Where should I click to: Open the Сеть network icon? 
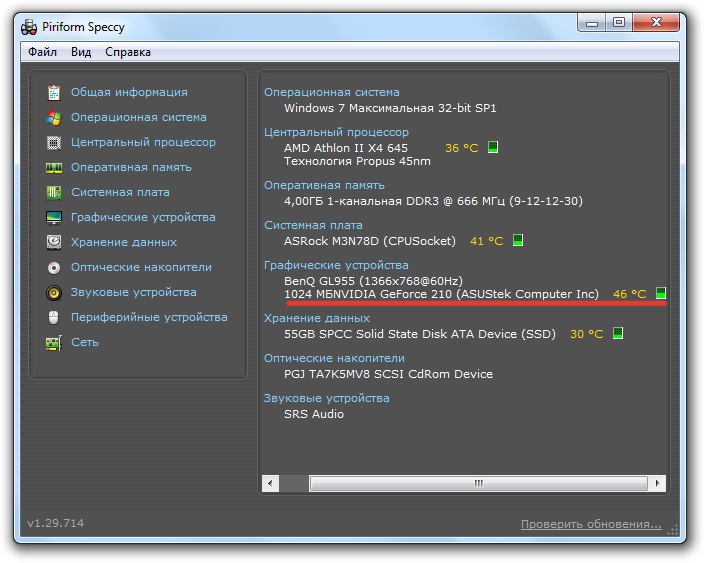point(54,343)
